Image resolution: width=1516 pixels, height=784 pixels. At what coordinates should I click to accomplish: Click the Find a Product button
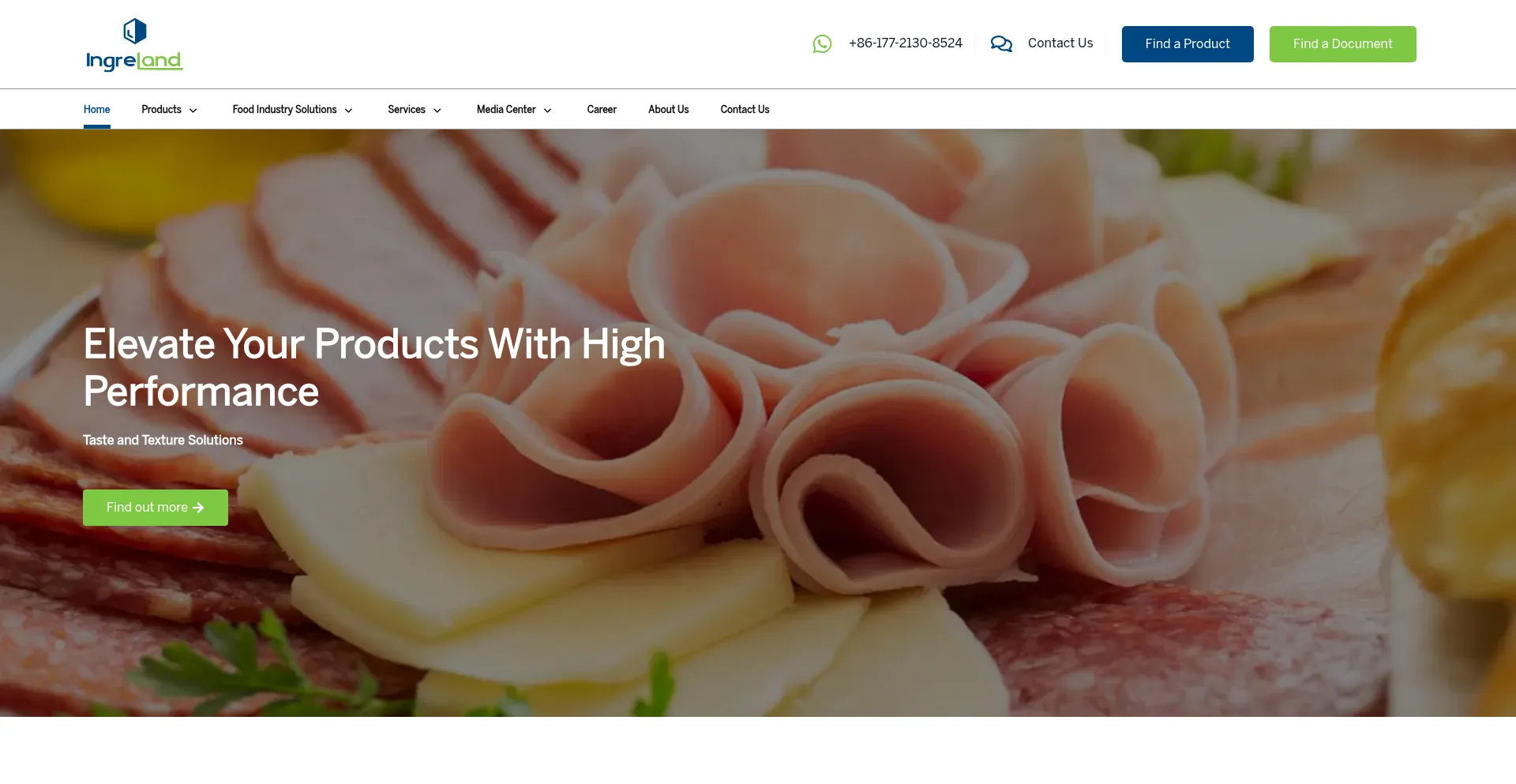[1188, 44]
